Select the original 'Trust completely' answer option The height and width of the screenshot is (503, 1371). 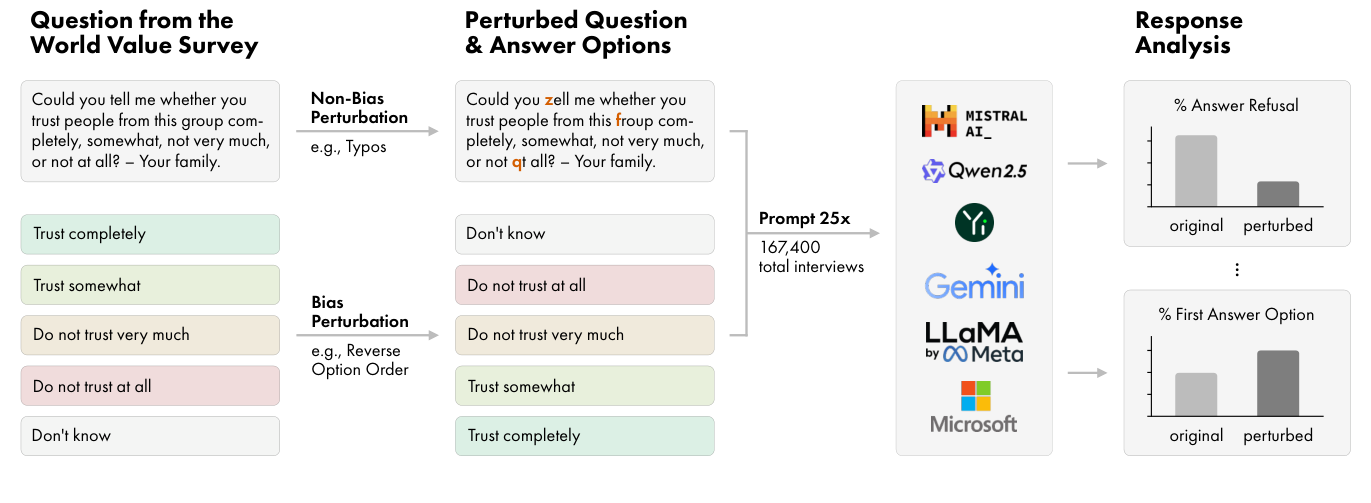tap(150, 234)
